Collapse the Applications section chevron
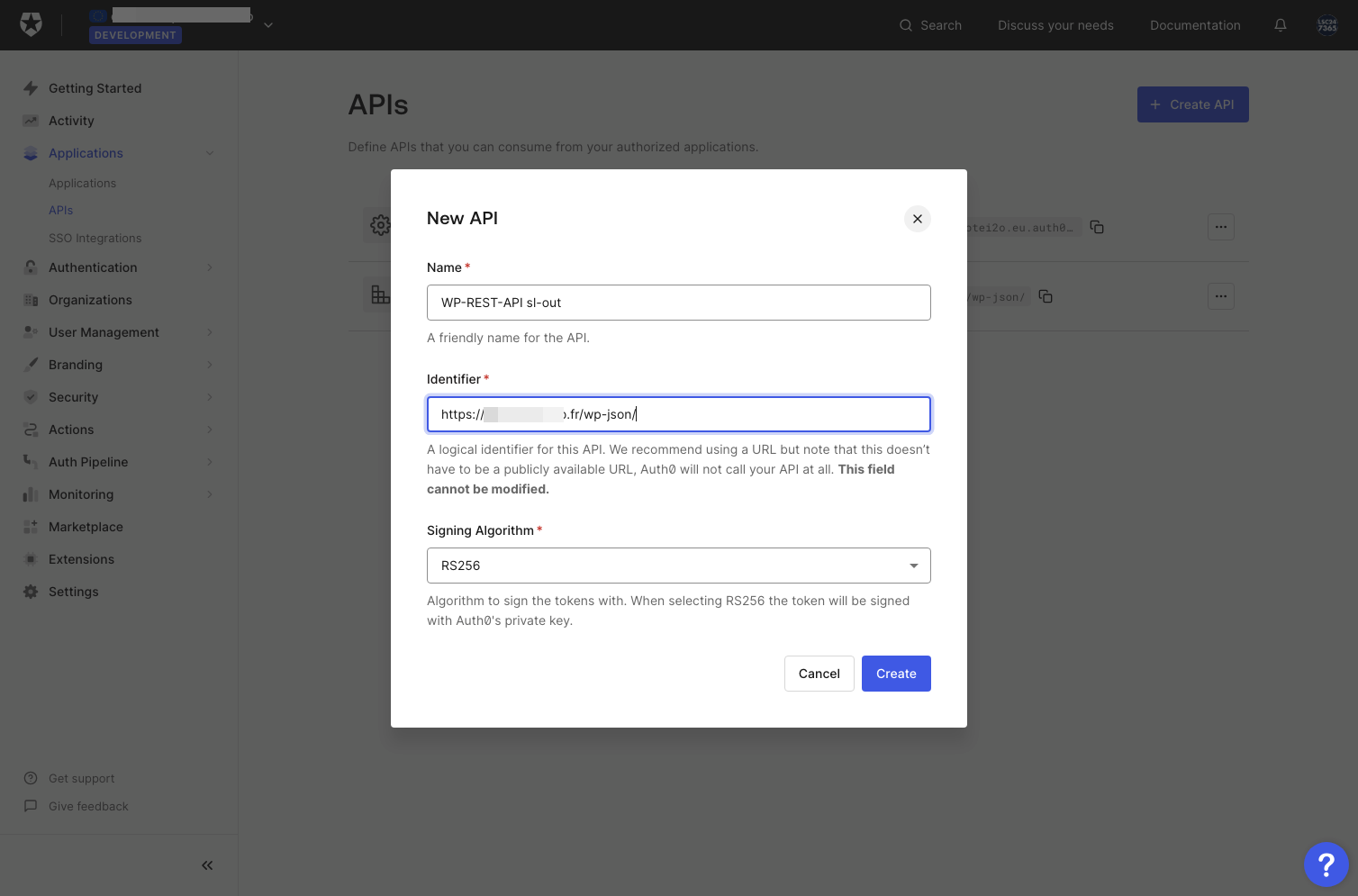The width and height of the screenshot is (1358, 896). pyautogui.click(x=210, y=153)
